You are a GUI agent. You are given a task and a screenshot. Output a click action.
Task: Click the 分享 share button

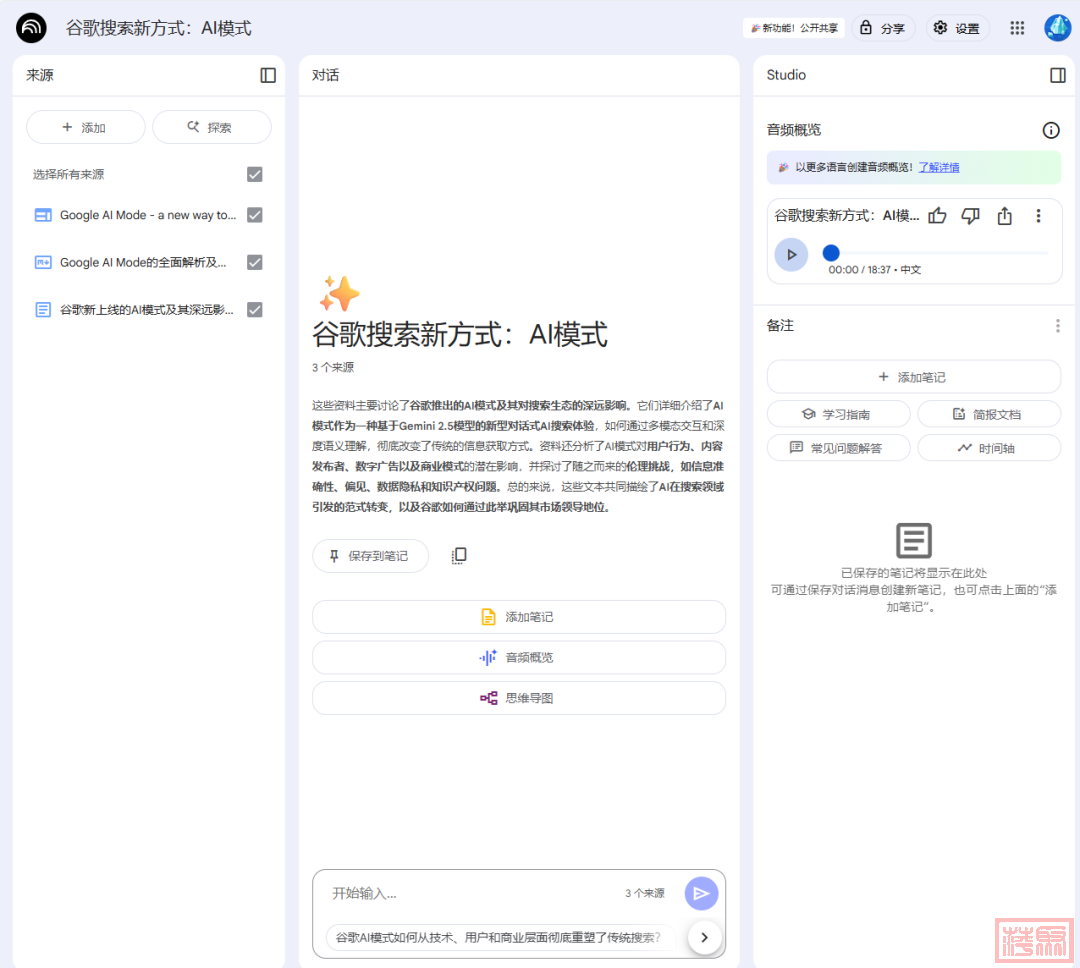[x=884, y=28]
